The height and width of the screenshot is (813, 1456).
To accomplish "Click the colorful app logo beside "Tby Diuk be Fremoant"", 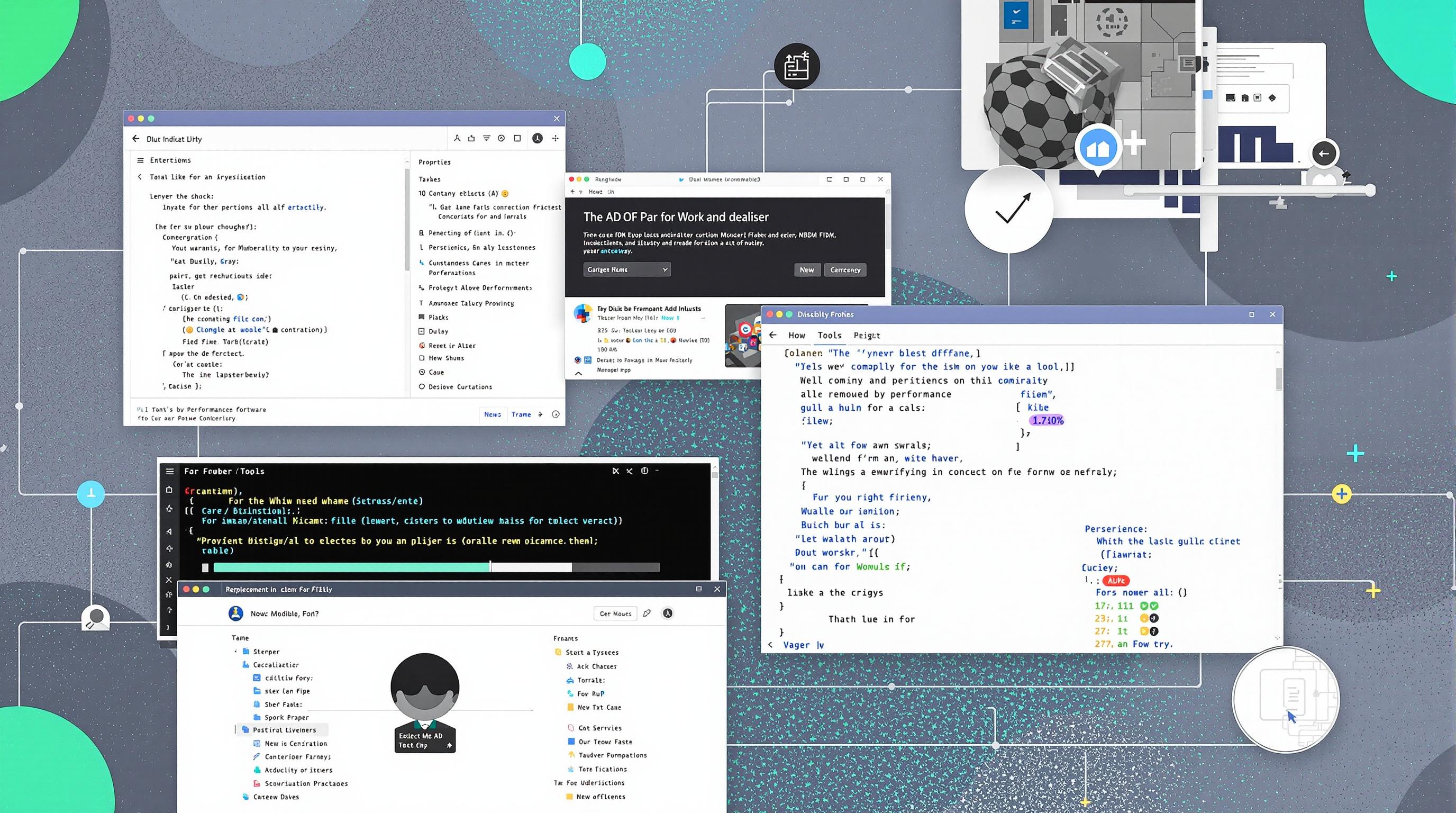I will [583, 313].
